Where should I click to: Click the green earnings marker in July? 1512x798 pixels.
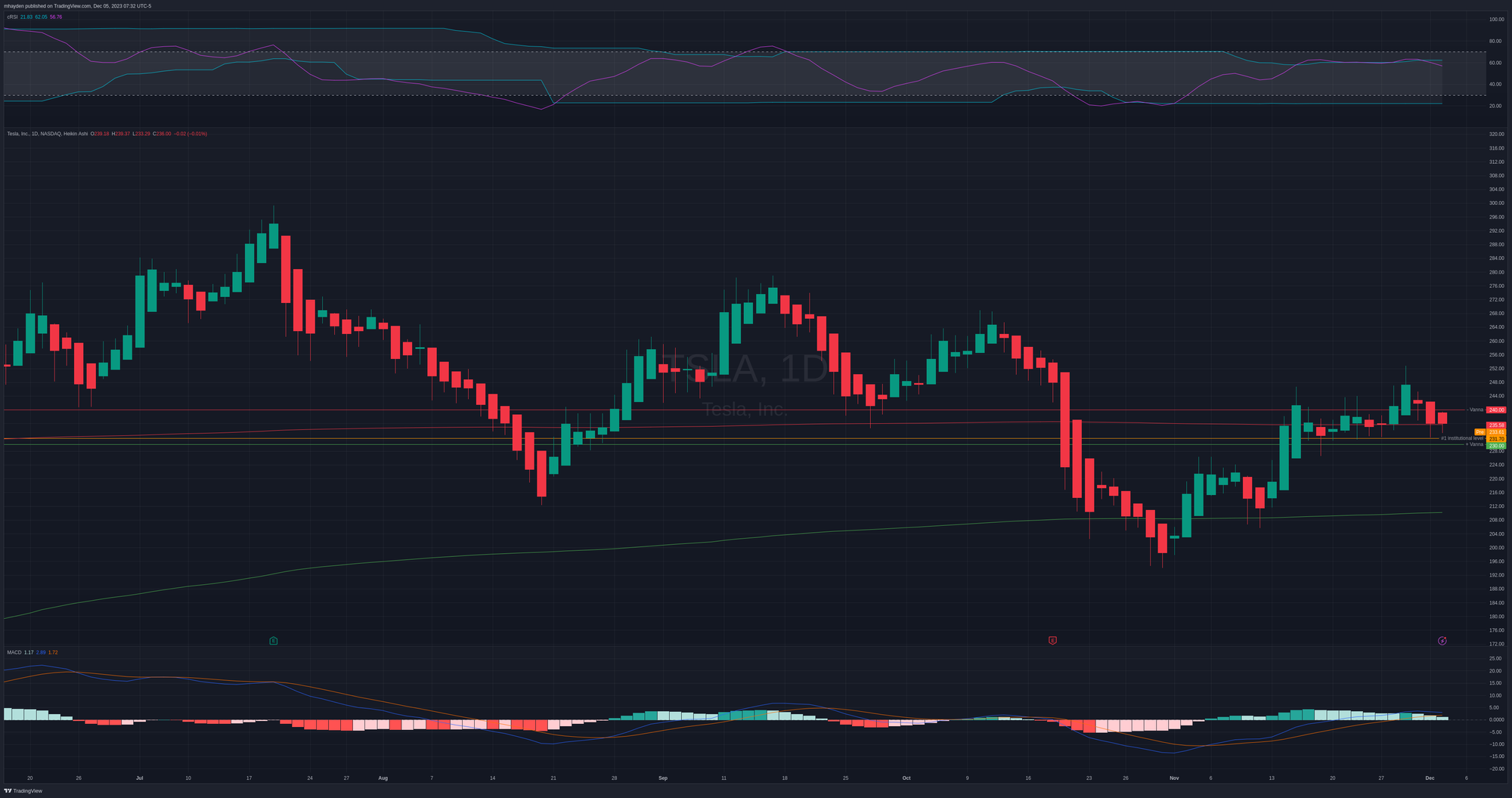pyautogui.click(x=274, y=641)
